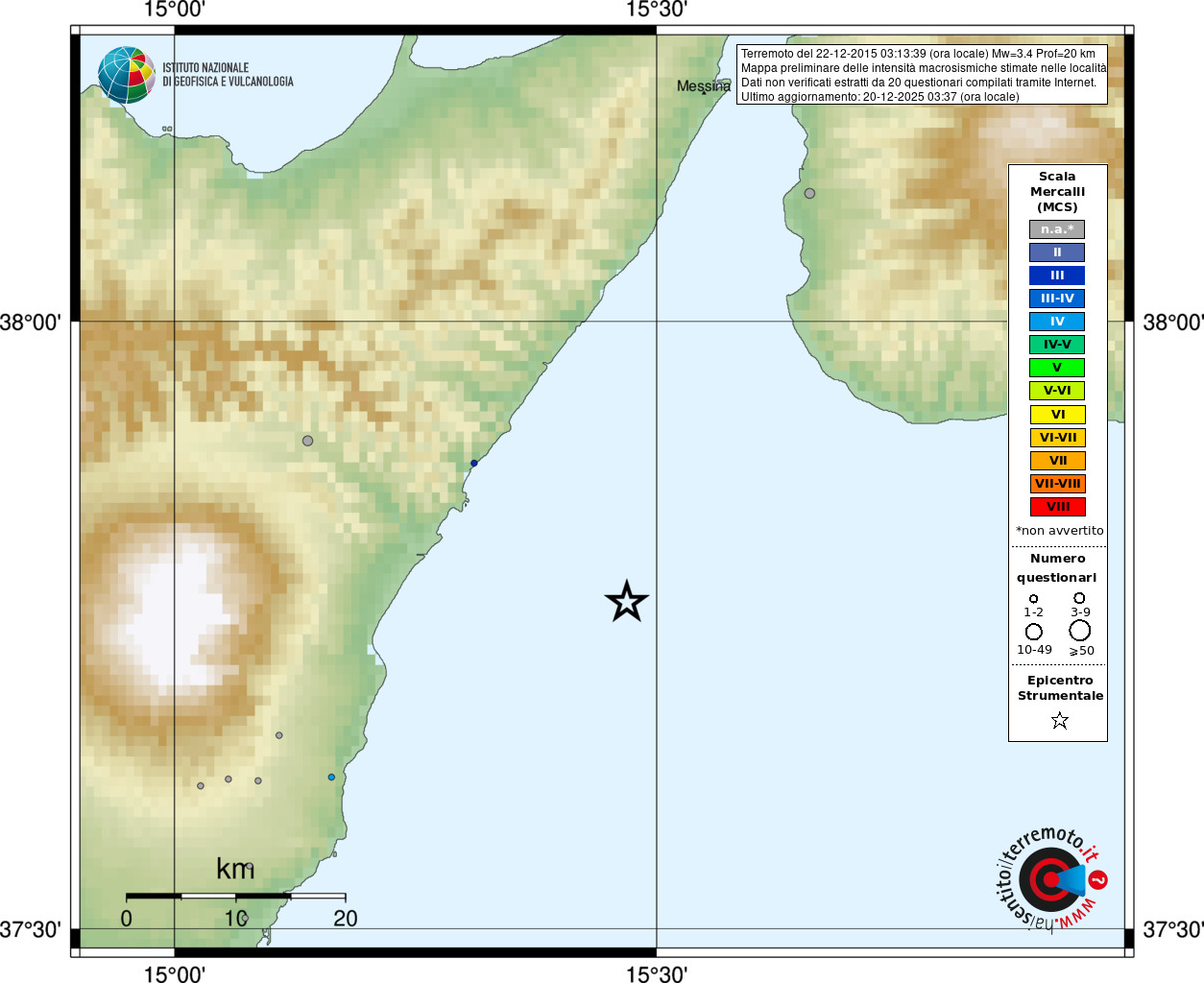Viewport: 1204px width, 983px height.
Task: Click the 'Ultimo aggiornamento' text line
Action: (880, 97)
